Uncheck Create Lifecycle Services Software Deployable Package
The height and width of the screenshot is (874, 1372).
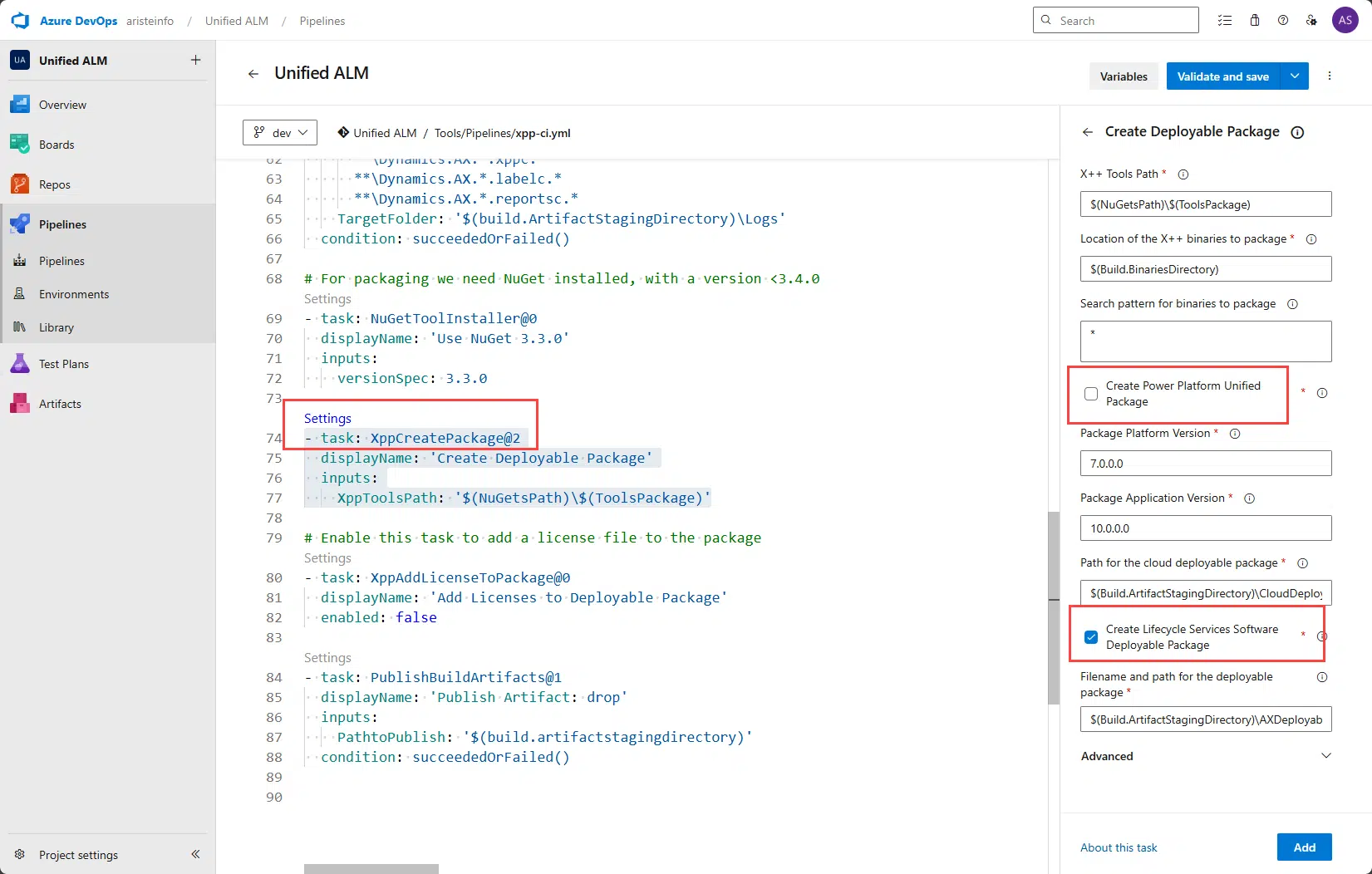(x=1091, y=637)
